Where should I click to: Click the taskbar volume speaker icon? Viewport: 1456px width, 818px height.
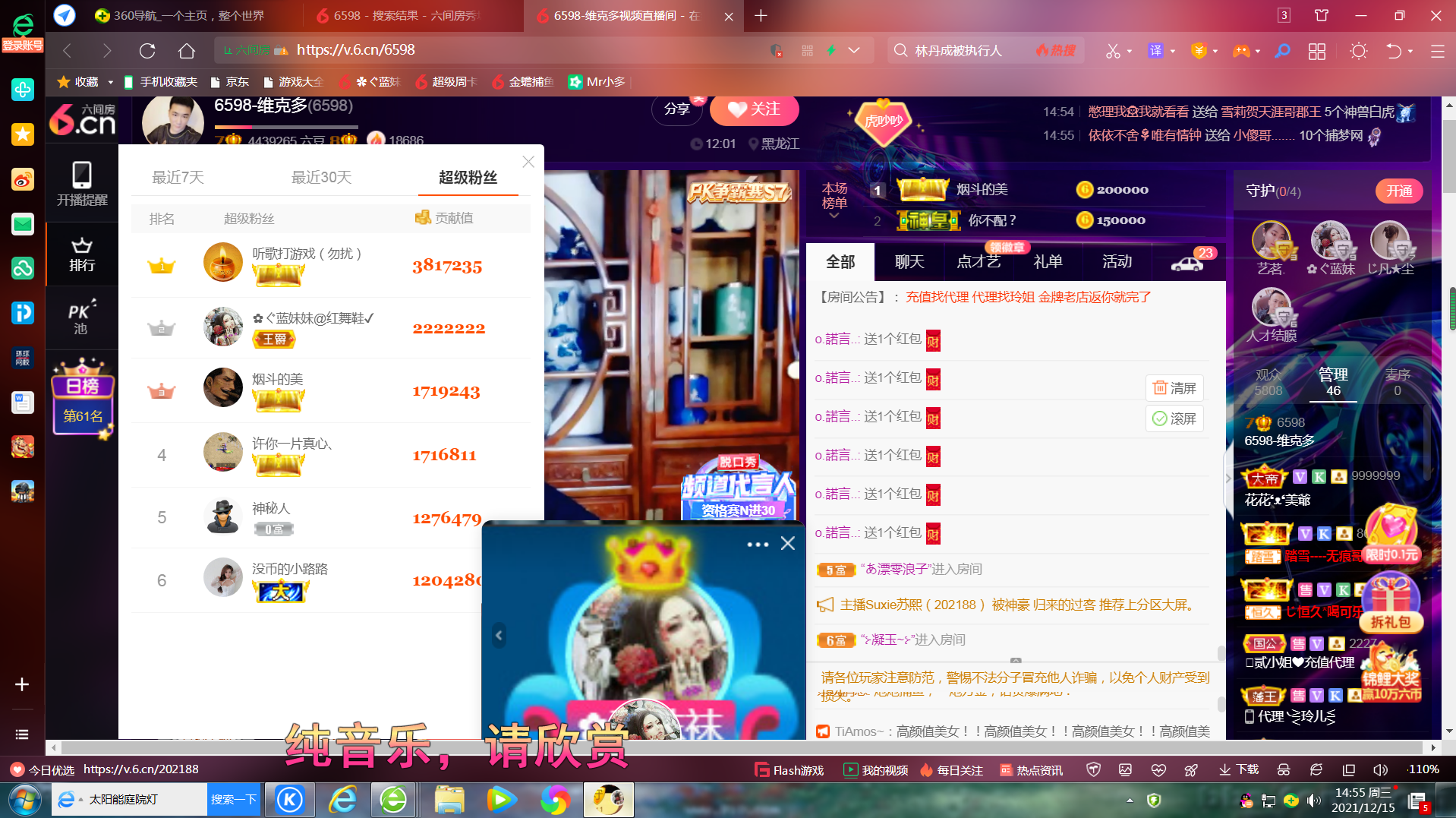coord(1314,800)
